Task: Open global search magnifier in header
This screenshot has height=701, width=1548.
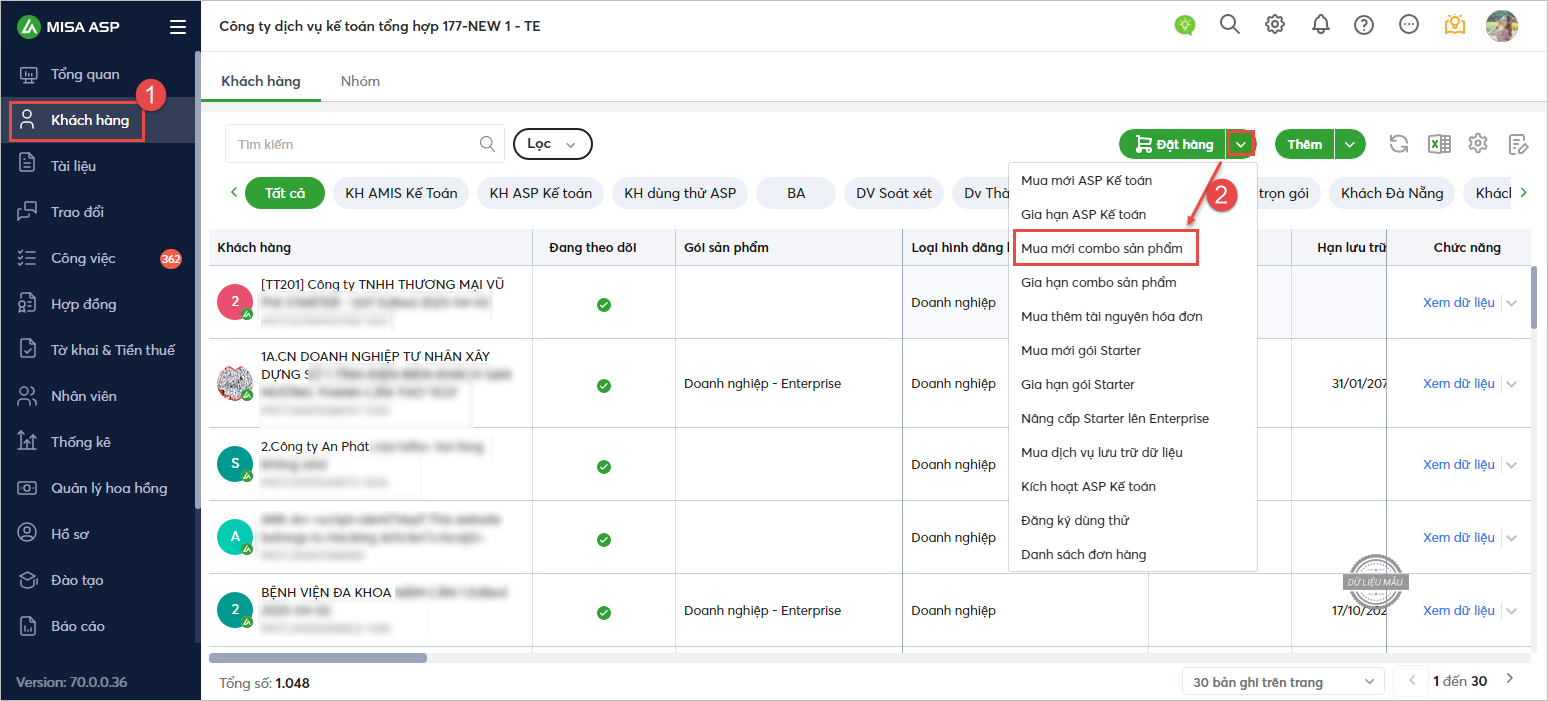Action: 1230,25
